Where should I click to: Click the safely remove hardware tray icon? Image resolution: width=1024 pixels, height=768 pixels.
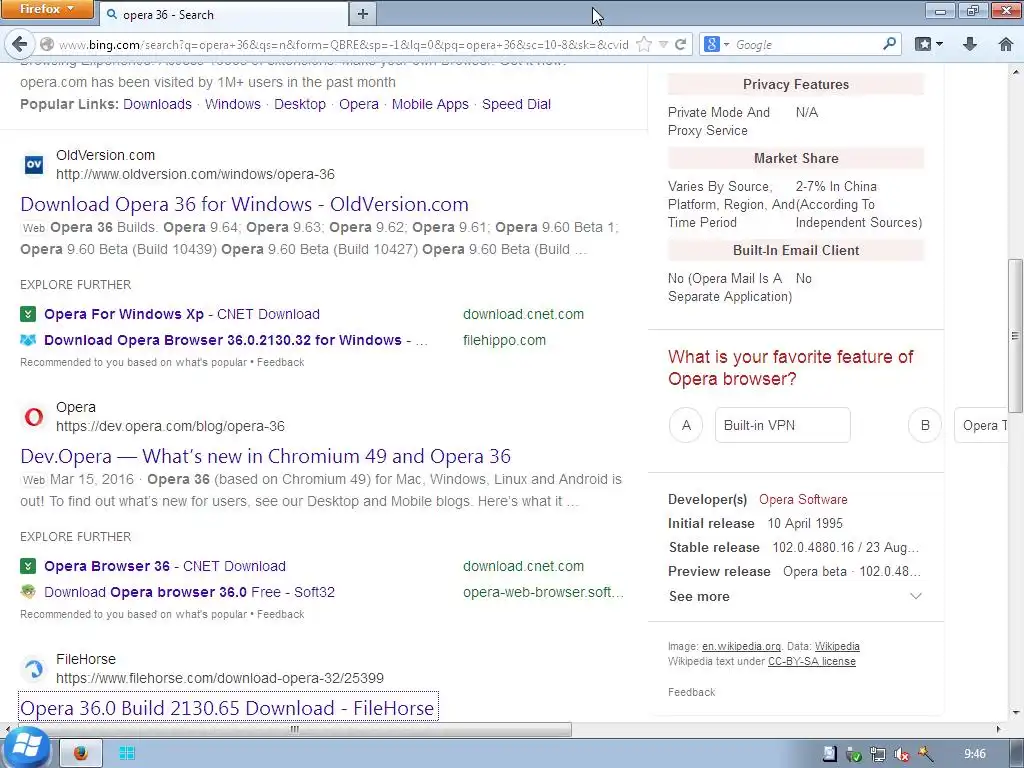(854, 754)
